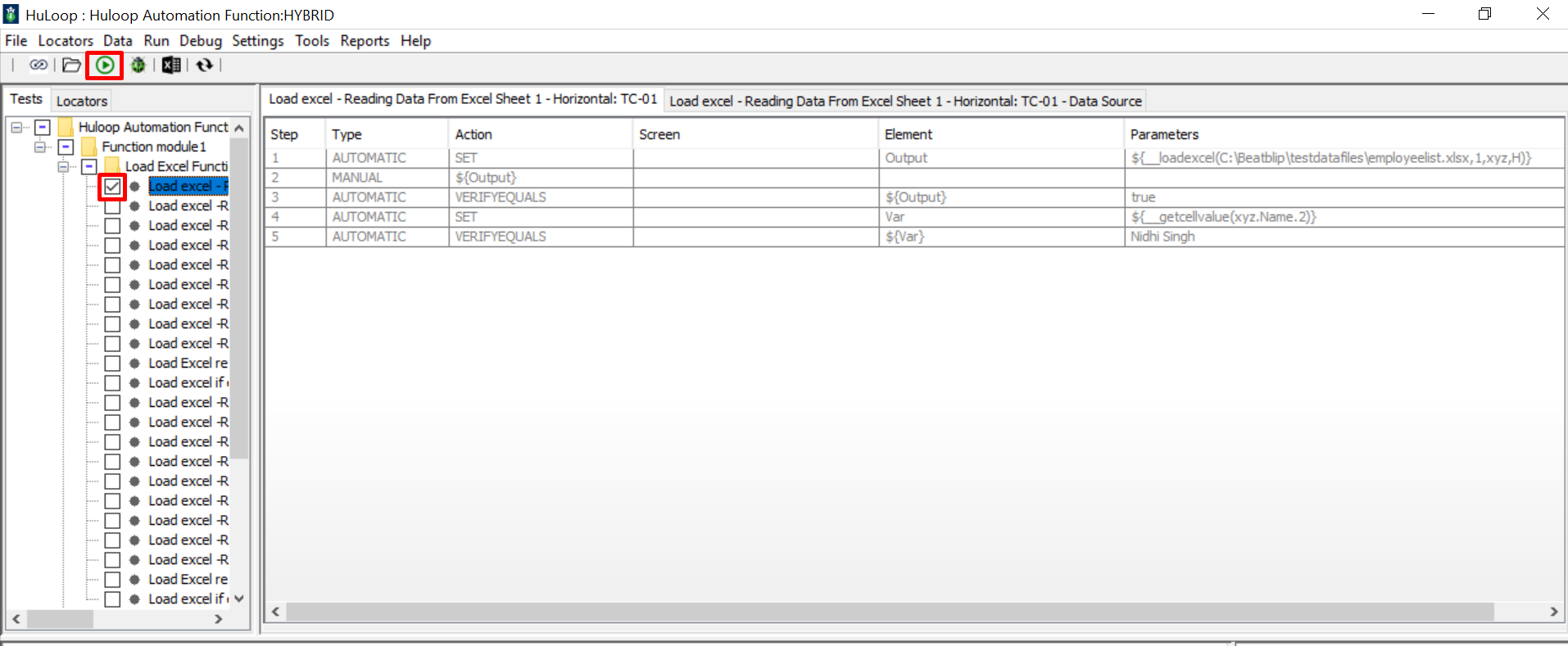Open the Reports menu
Image resolution: width=1568 pixels, height=646 pixels.
pyautogui.click(x=365, y=41)
